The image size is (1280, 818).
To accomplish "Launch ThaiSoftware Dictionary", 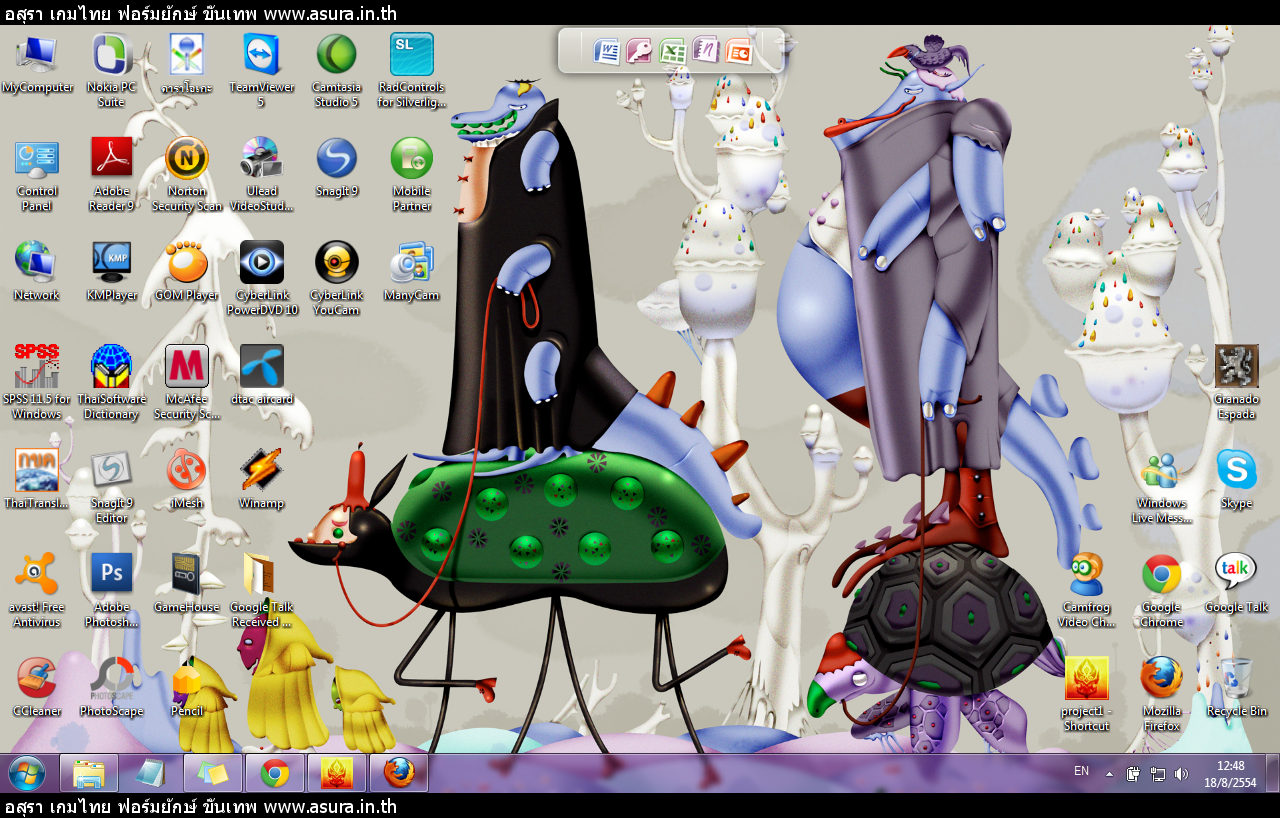I will [111, 383].
